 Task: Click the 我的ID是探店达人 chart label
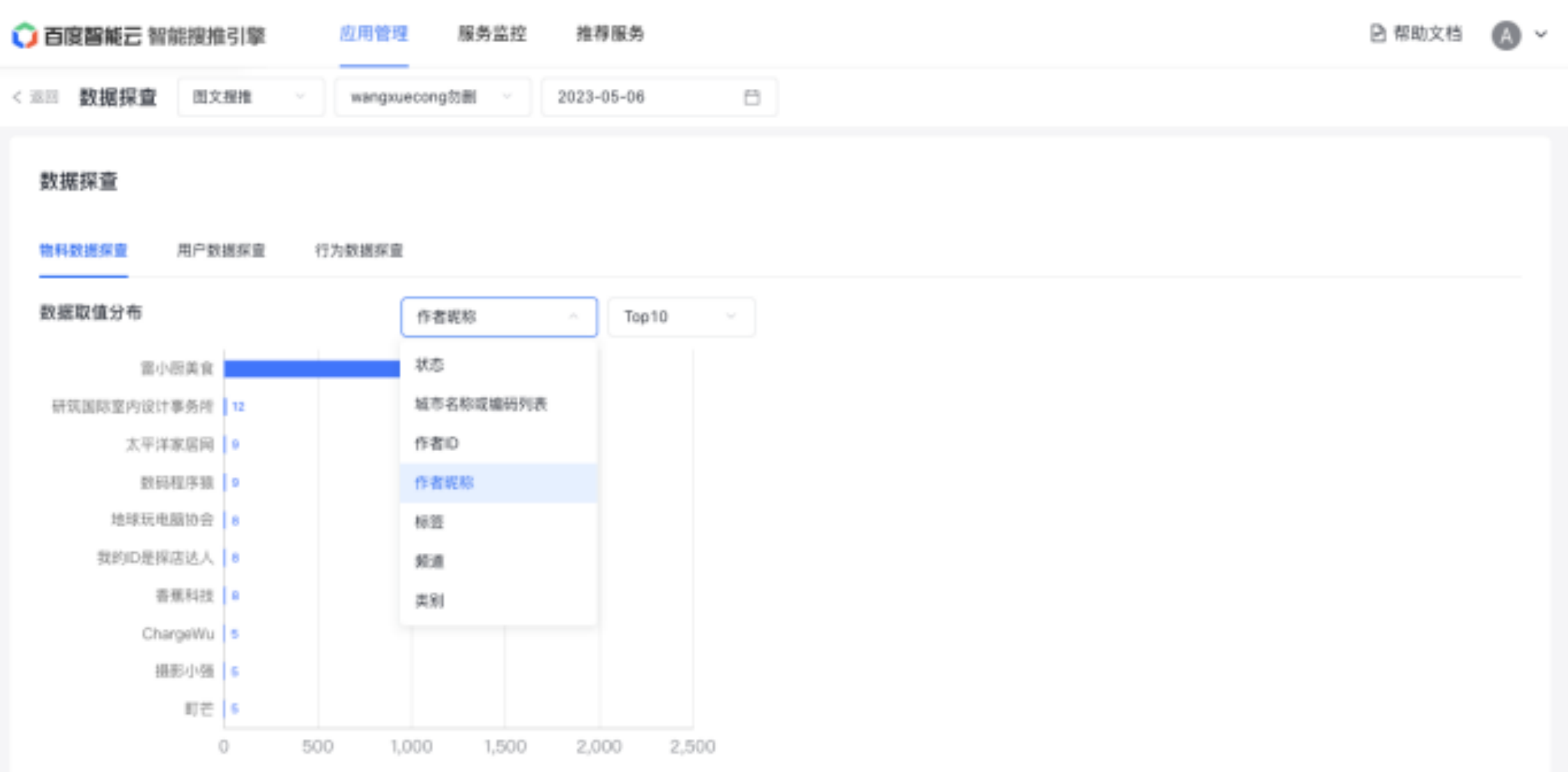coord(155,558)
